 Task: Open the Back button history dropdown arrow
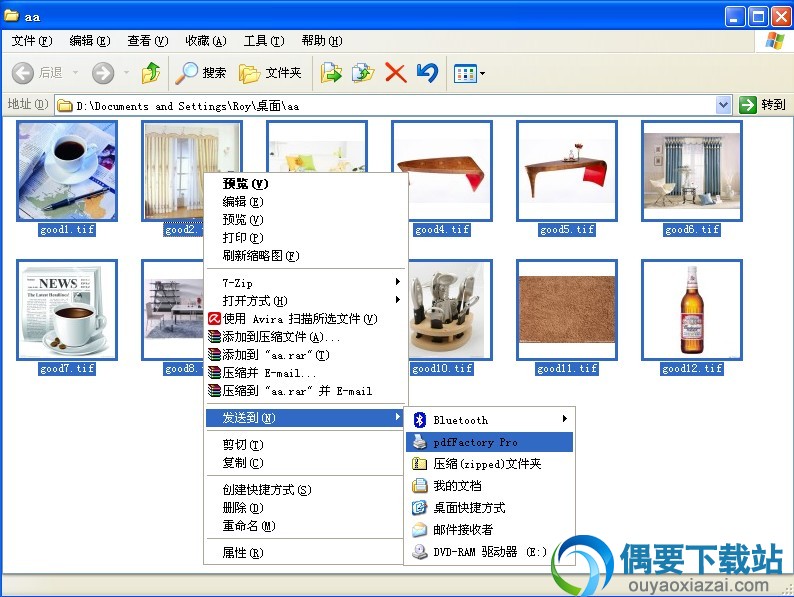[x=75, y=73]
